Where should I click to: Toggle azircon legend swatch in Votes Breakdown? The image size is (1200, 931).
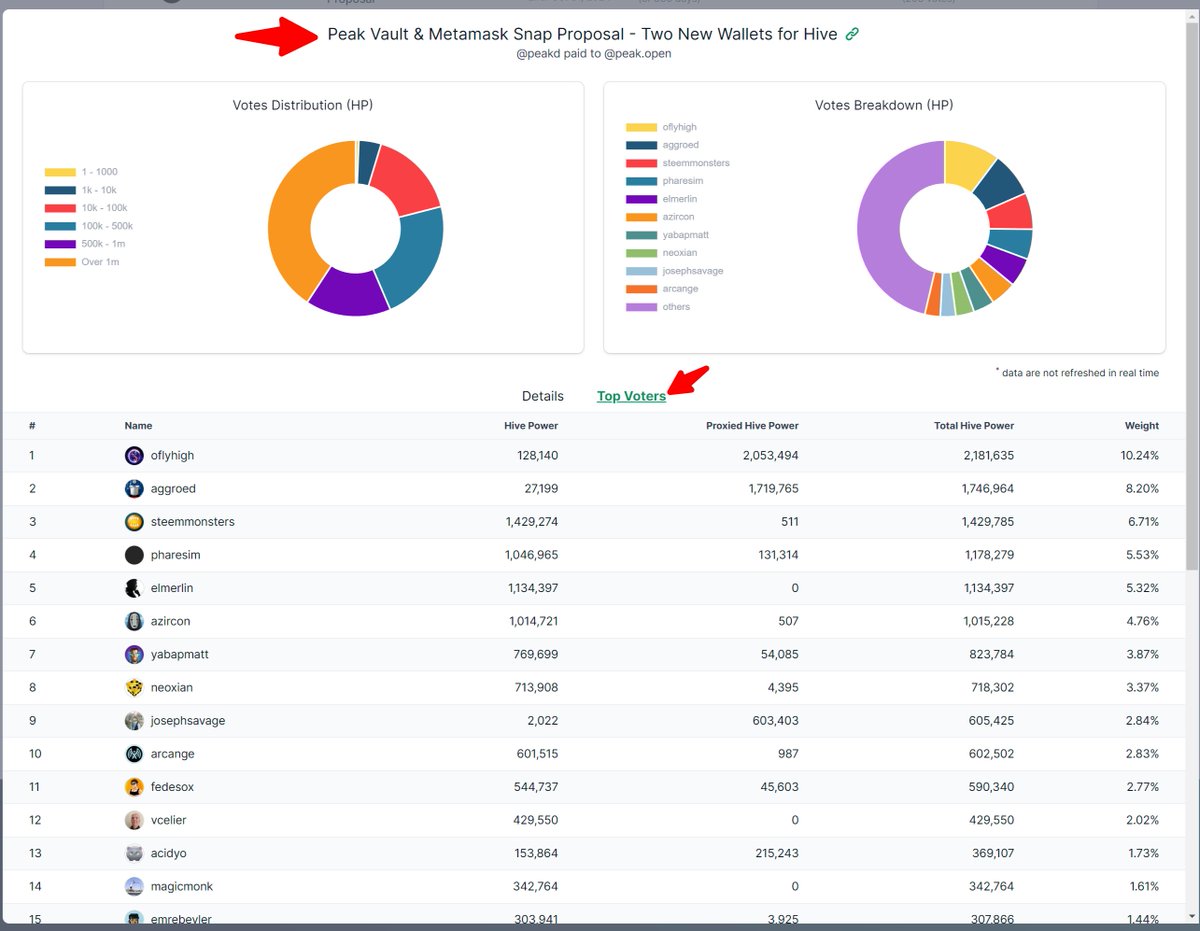pos(641,217)
